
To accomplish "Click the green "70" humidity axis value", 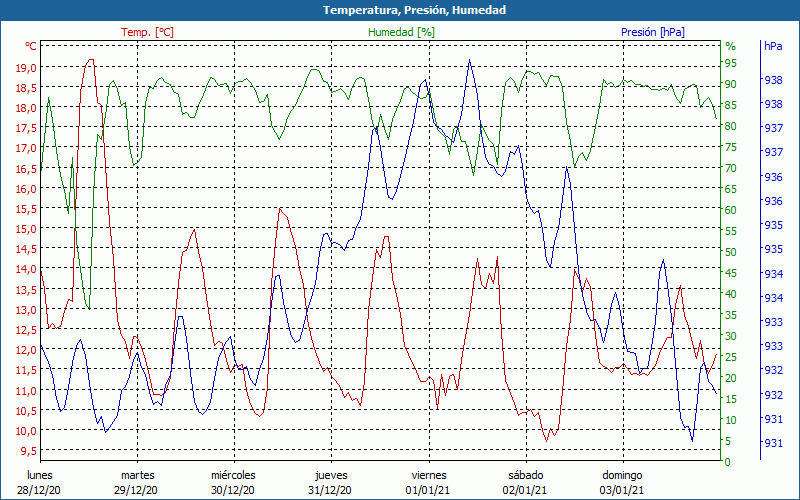I will click(x=731, y=168).
